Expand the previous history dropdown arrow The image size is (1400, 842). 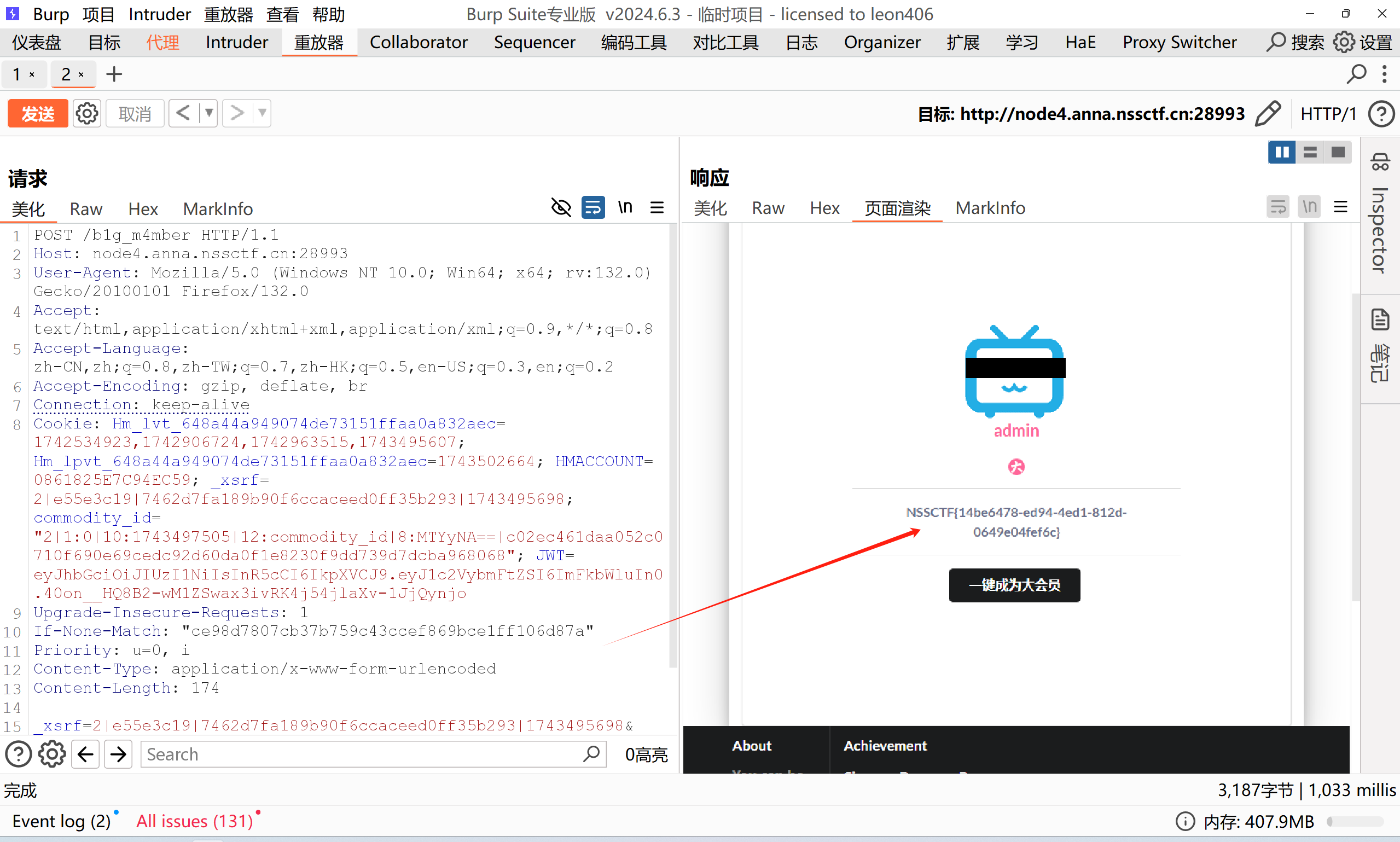tap(209, 113)
